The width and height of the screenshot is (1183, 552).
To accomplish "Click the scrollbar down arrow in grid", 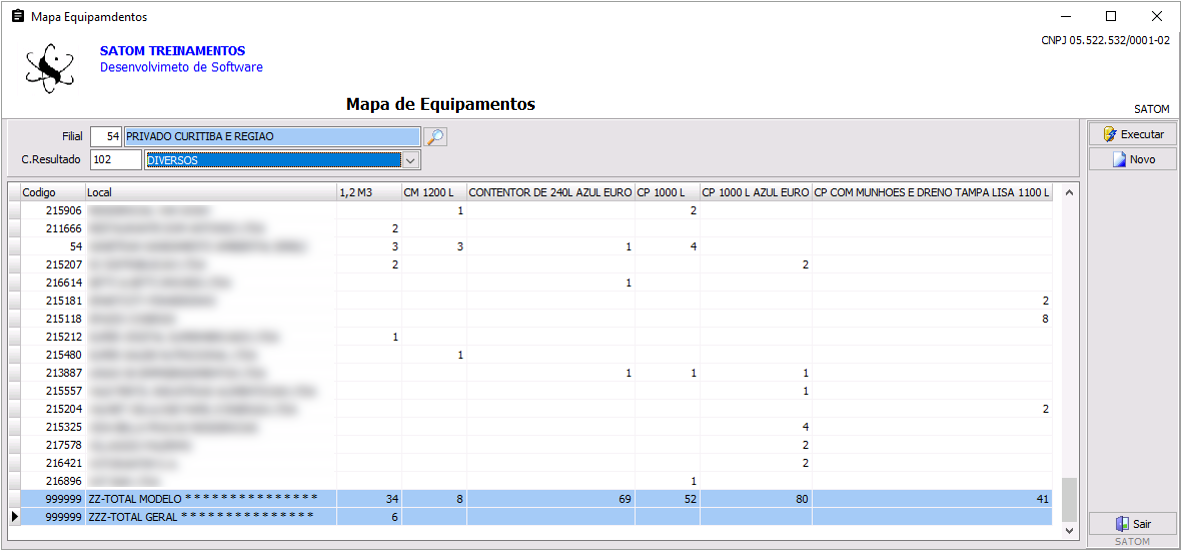I will coord(1069,530).
